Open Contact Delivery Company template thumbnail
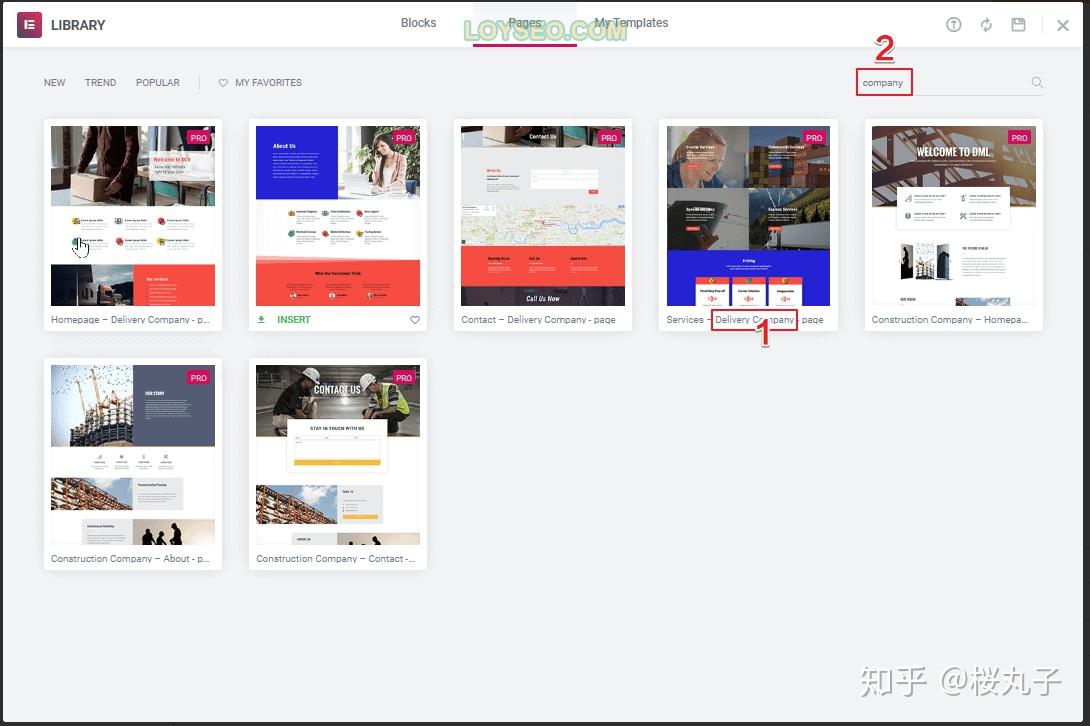The width and height of the screenshot is (1090, 726). click(x=543, y=216)
